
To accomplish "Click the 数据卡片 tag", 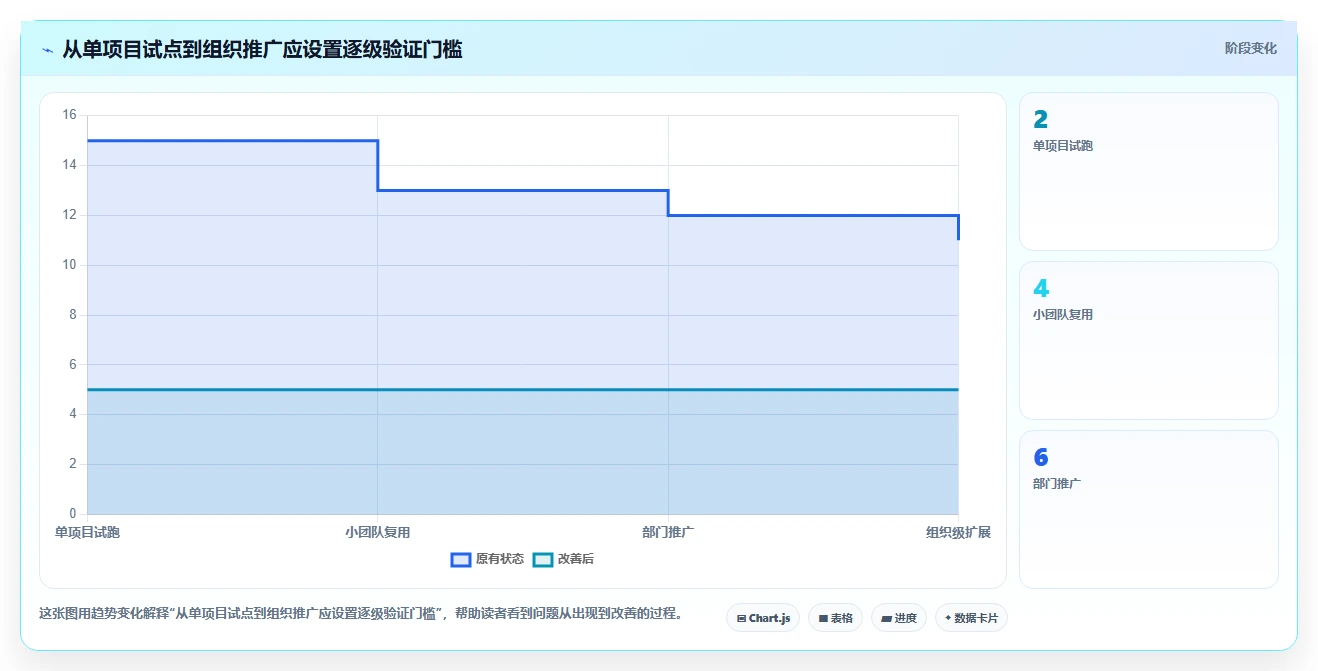I will pyautogui.click(x=971, y=618).
